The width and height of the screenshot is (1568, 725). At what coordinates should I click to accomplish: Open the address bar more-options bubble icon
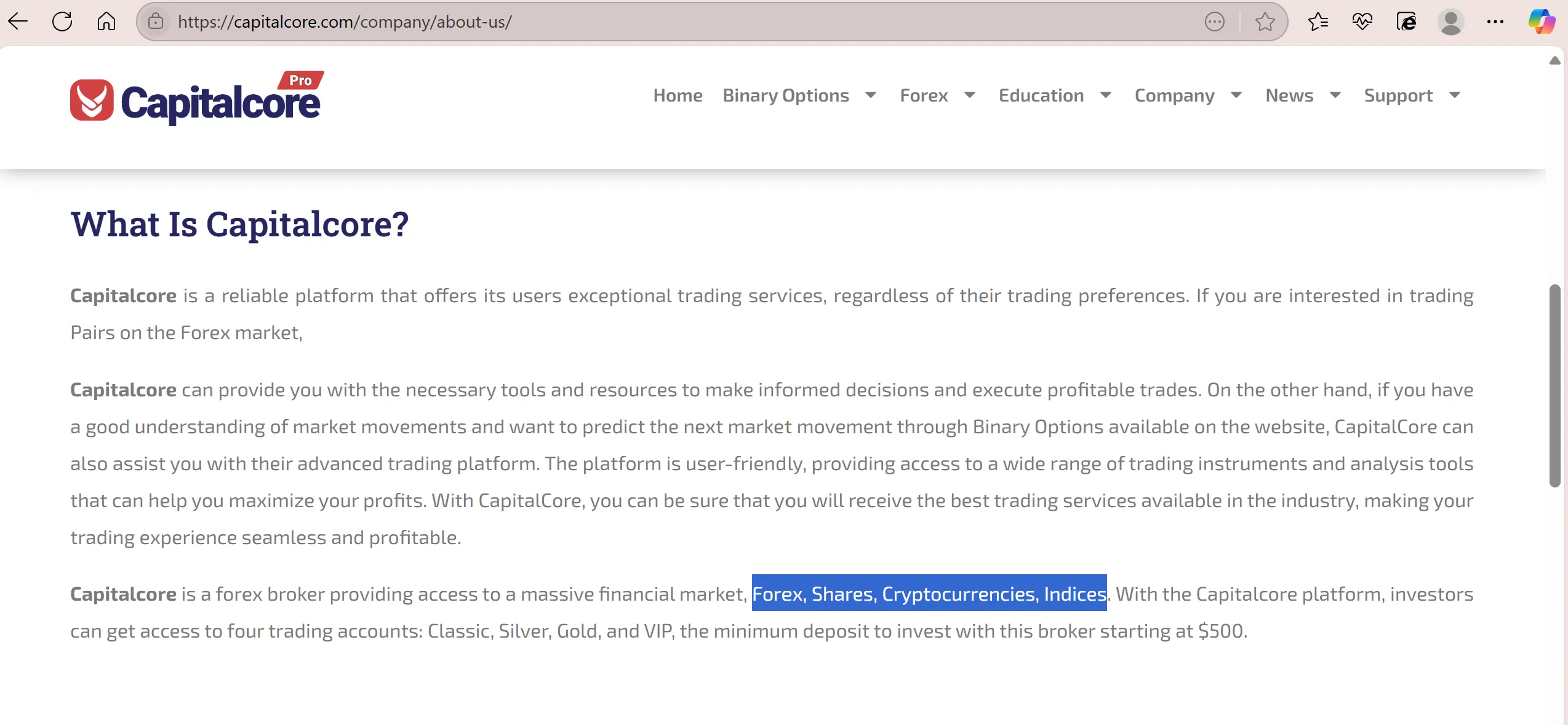[1215, 22]
